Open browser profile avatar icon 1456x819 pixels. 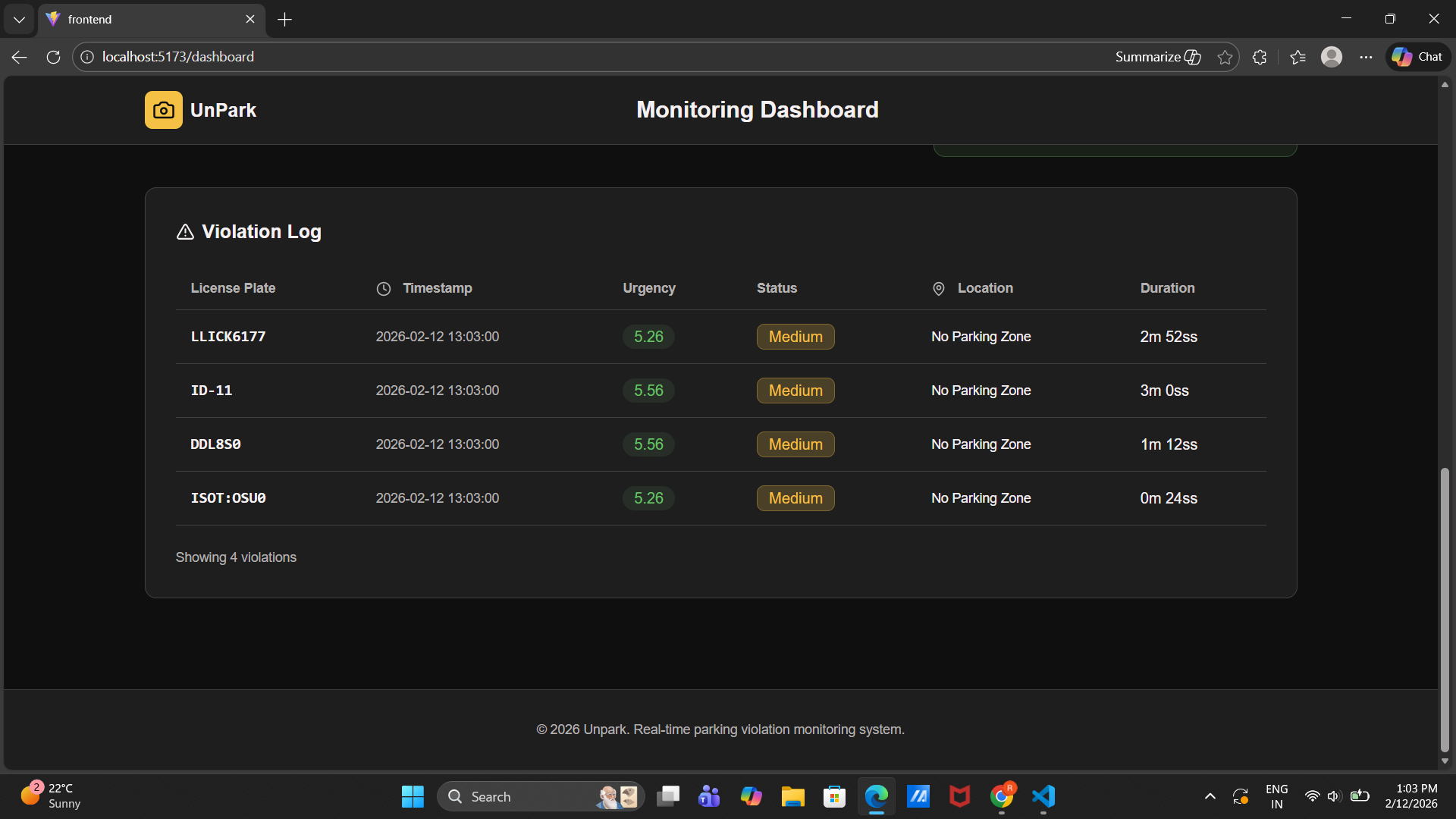click(1332, 57)
